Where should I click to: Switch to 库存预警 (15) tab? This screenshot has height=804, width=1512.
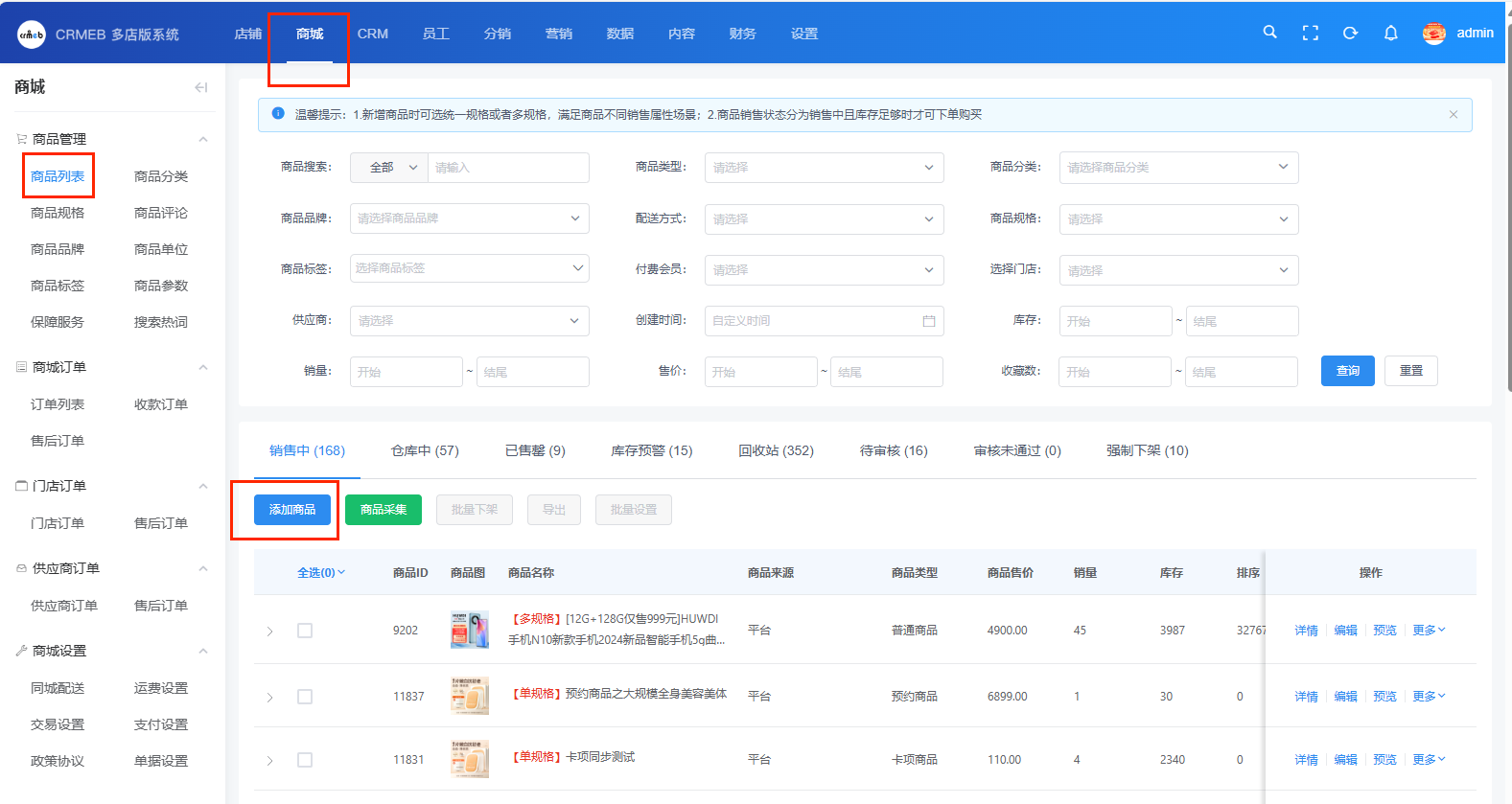pyautogui.click(x=651, y=450)
